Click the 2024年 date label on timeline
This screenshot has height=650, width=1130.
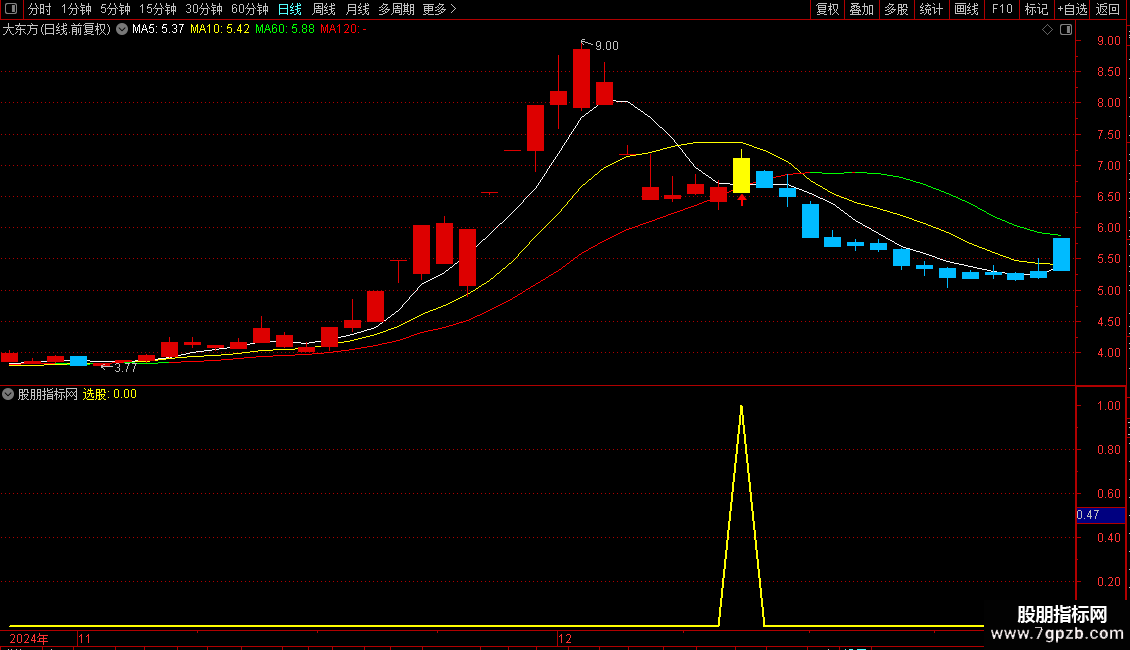(29, 639)
